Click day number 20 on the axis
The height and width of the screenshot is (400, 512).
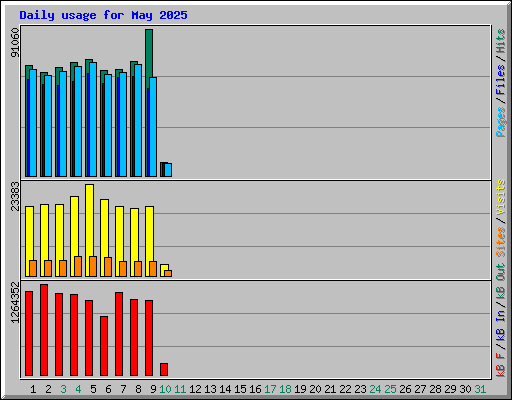315,389
